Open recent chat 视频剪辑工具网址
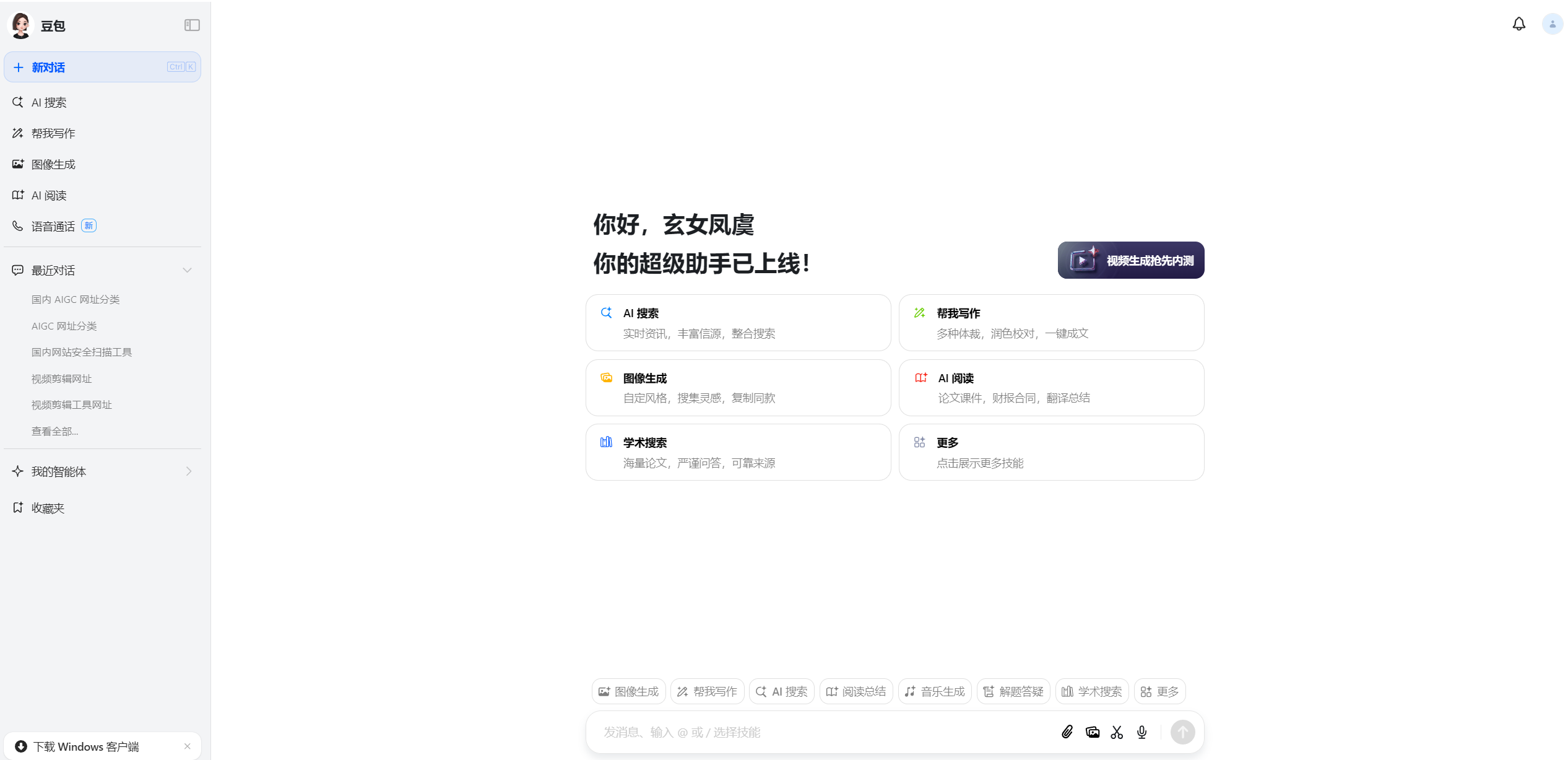The height and width of the screenshot is (760, 1568). click(x=72, y=404)
